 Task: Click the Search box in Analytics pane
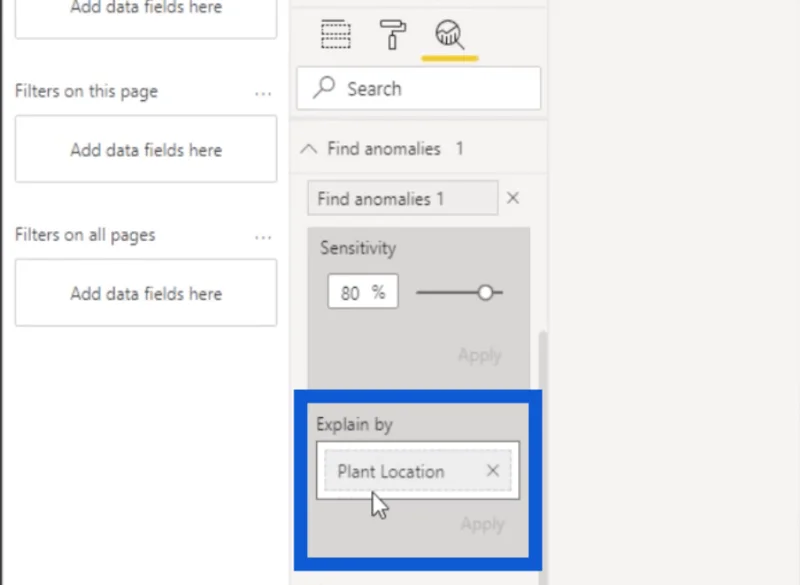pos(418,88)
